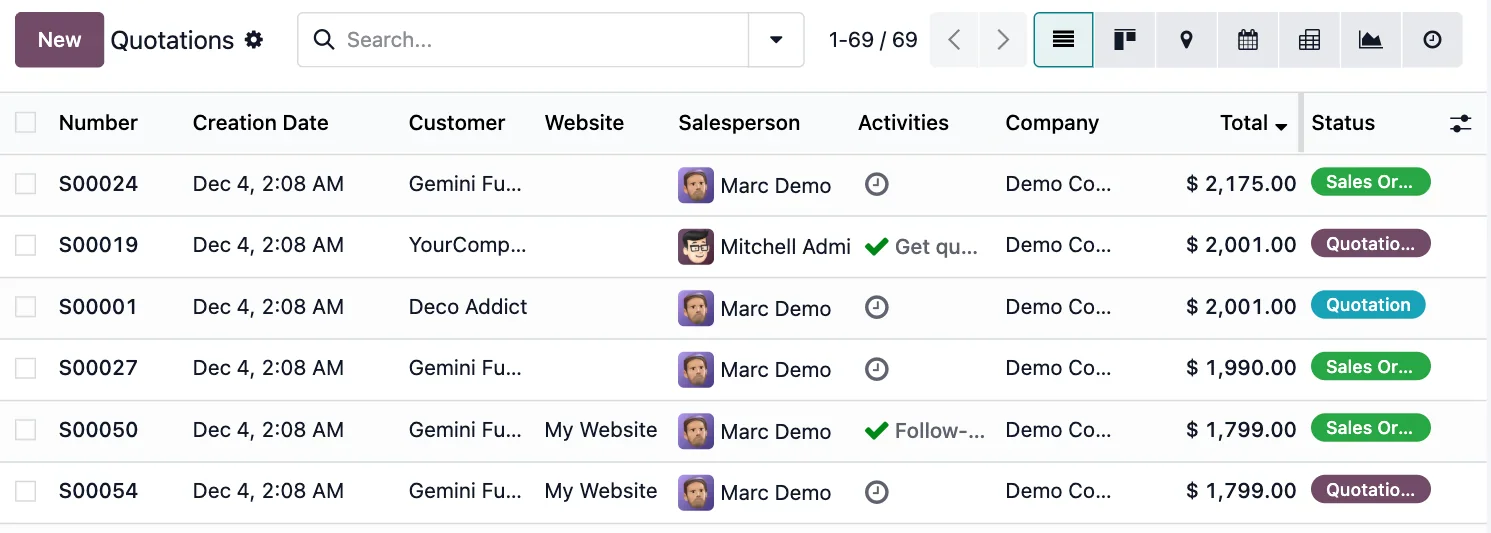The width and height of the screenshot is (1491, 533).
Task: Switch to Calendar view icon
Action: [x=1248, y=40]
